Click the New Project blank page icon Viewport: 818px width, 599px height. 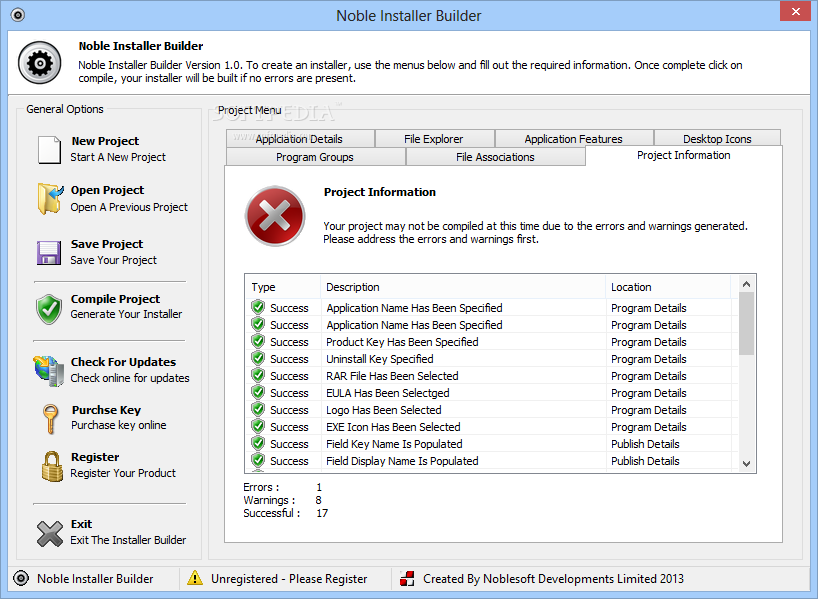[x=50, y=150]
